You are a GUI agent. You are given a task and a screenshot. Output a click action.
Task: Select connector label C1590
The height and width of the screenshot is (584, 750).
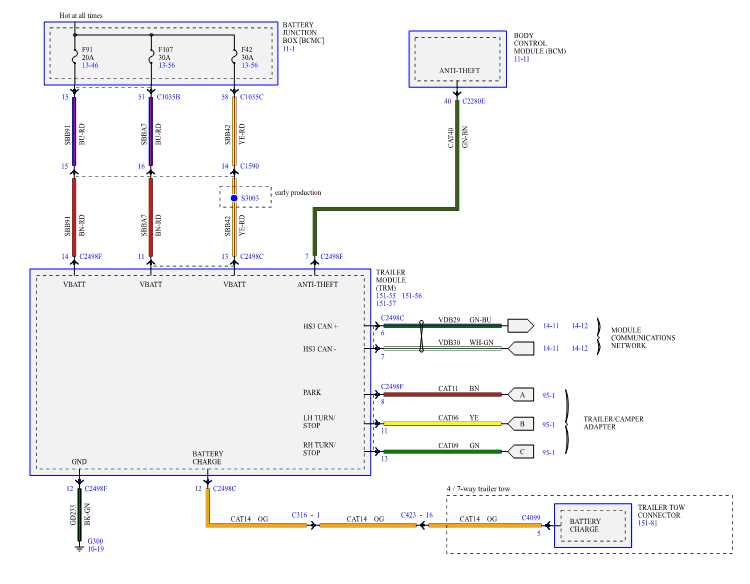pyautogui.click(x=249, y=166)
